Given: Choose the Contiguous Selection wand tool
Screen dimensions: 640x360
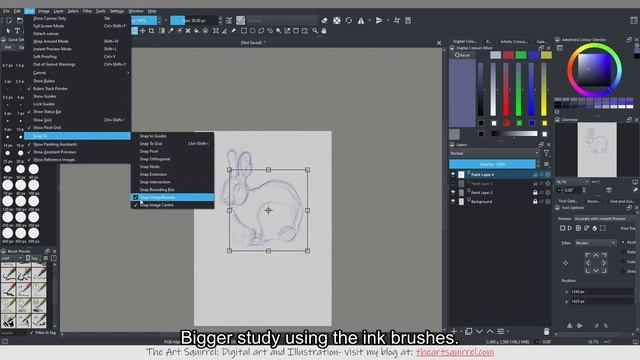Looking at the screenshot, I should (x=278, y=31).
